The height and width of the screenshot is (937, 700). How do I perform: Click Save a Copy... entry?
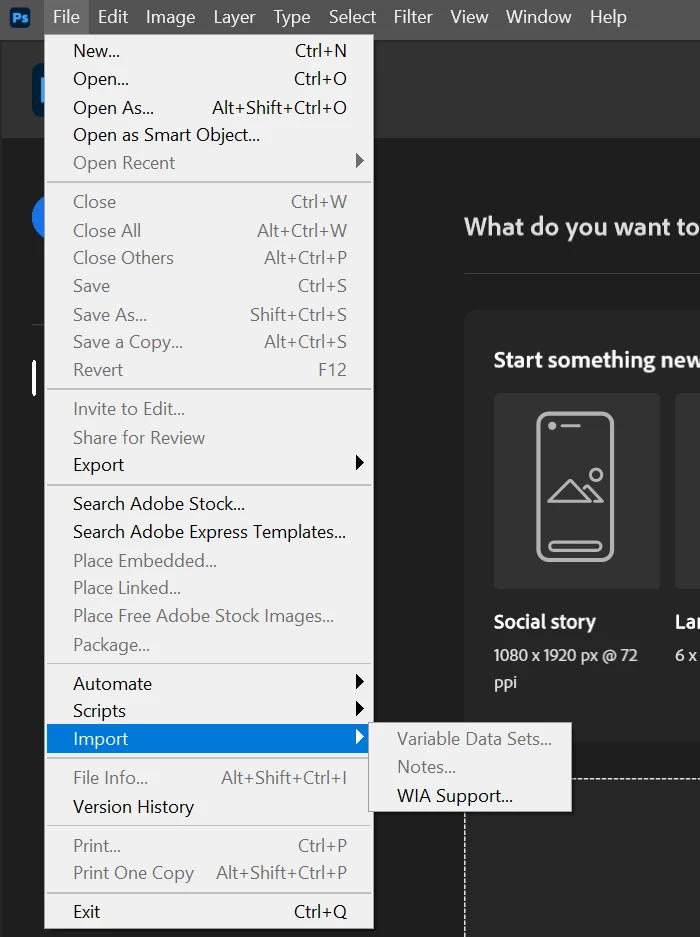click(x=209, y=342)
